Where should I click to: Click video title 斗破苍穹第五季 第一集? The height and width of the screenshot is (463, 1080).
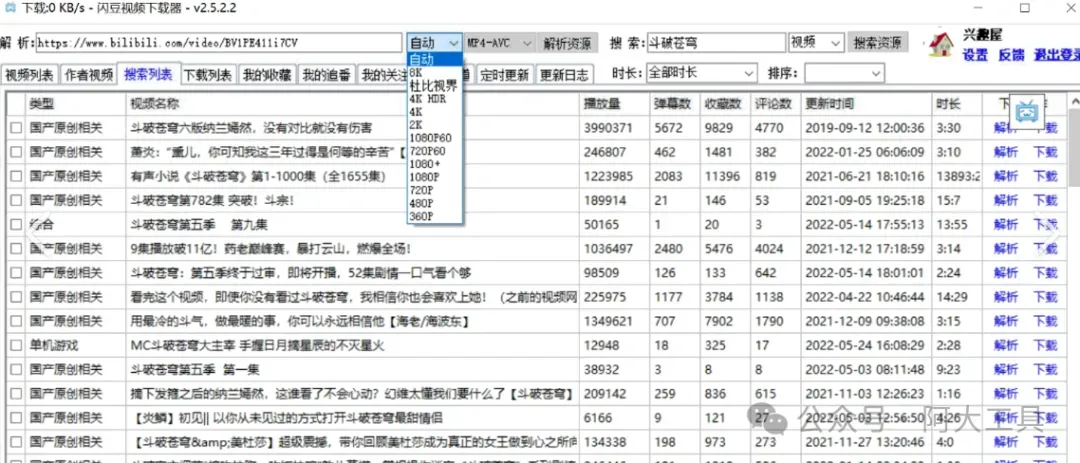click(195, 370)
